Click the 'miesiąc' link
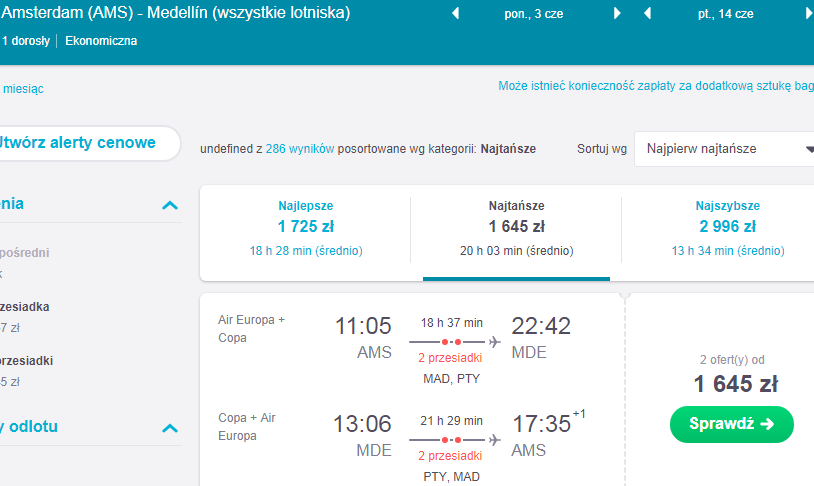Screen dimensions: 814x486 point(23,89)
